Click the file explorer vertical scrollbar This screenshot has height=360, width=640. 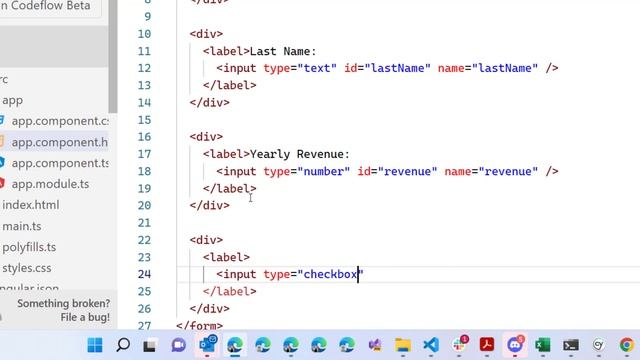point(113,57)
